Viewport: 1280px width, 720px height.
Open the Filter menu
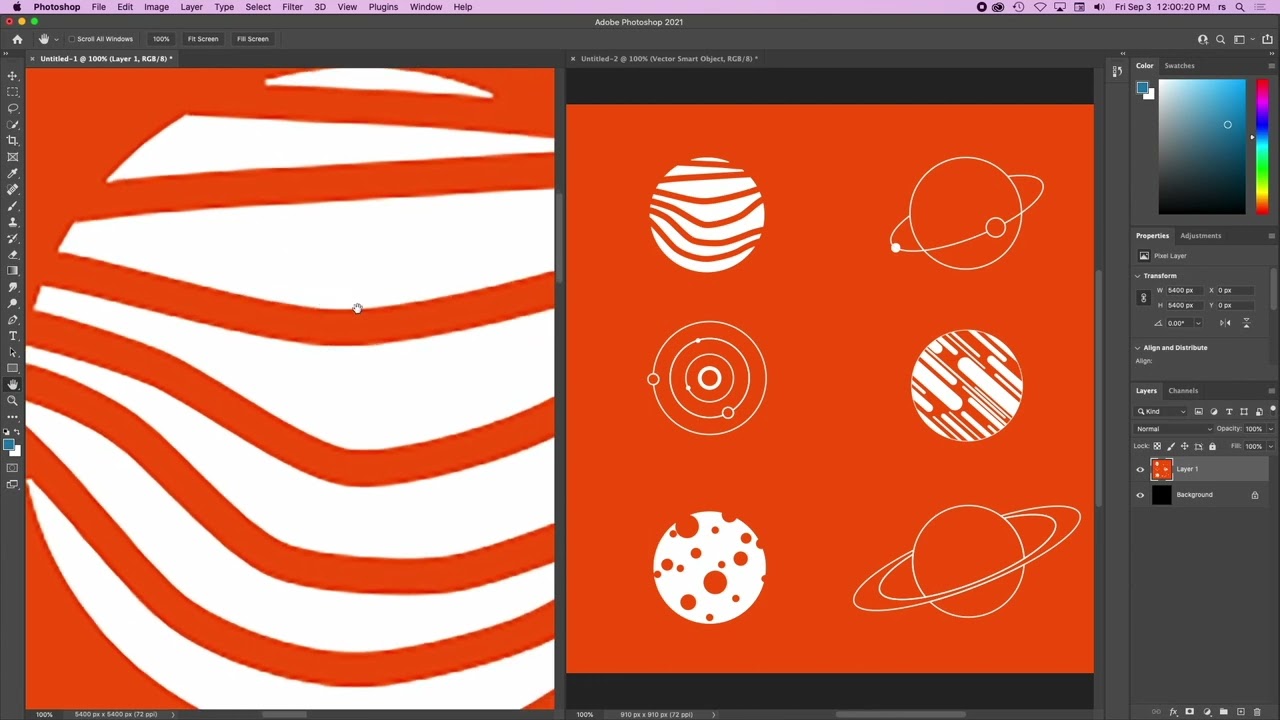pos(292,7)
